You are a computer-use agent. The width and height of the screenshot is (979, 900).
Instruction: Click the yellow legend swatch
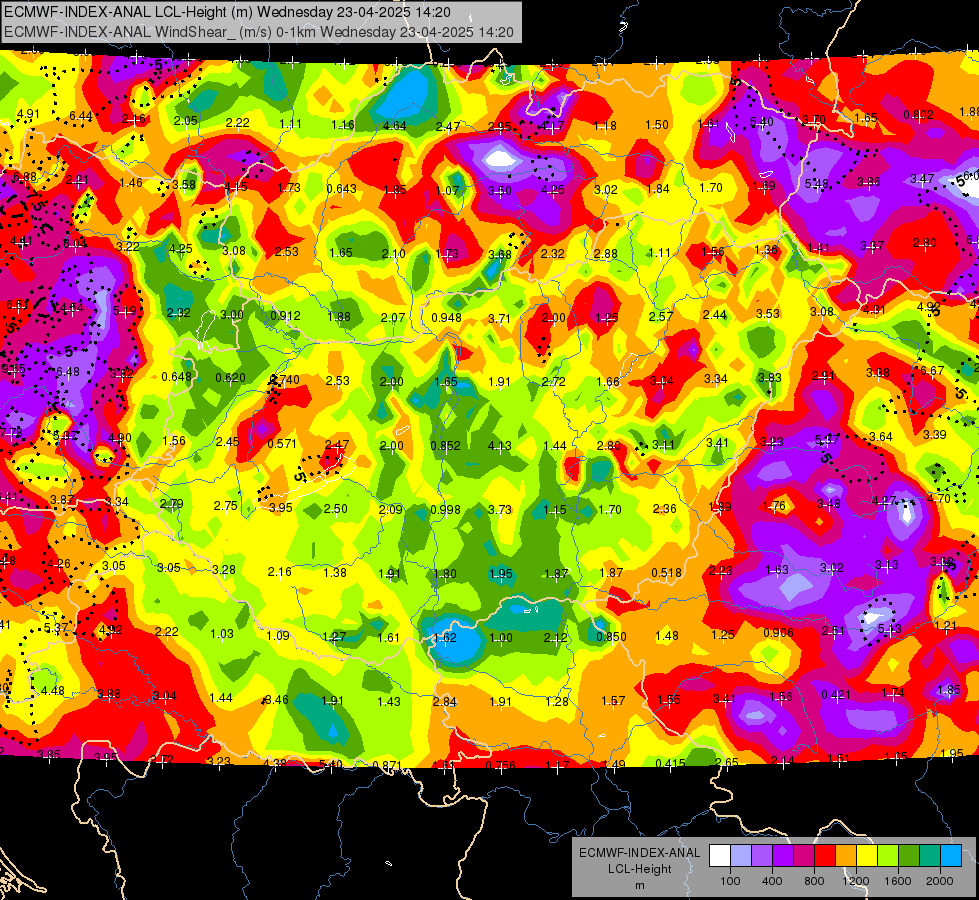click(x=867, y=855)
